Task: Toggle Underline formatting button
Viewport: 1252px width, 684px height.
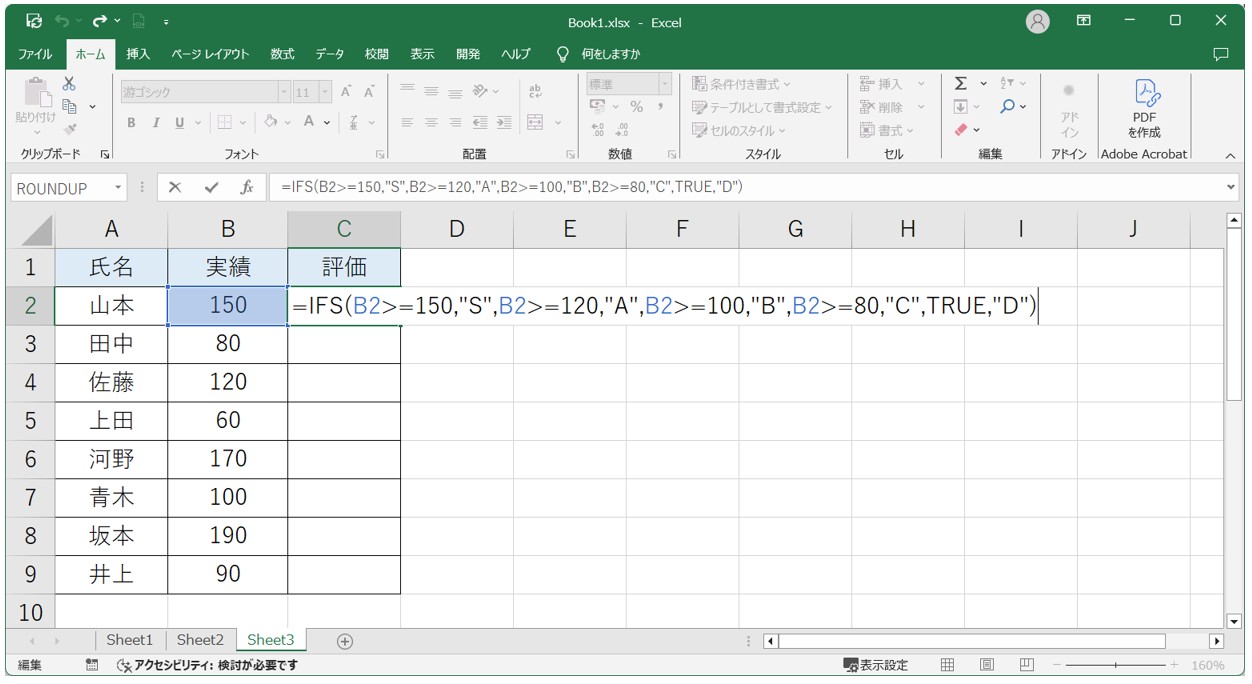Action: 180,123
